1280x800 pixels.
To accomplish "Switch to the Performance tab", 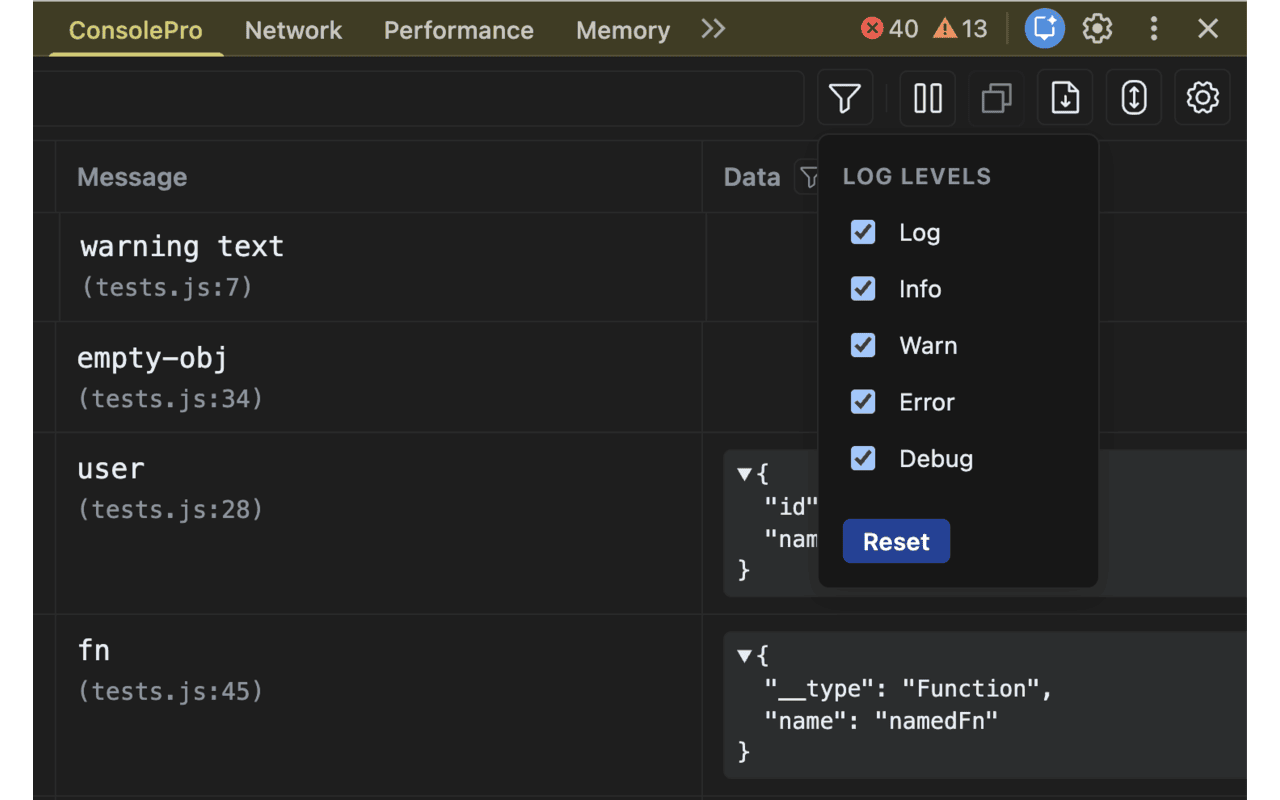I will (x=459, y=30).
